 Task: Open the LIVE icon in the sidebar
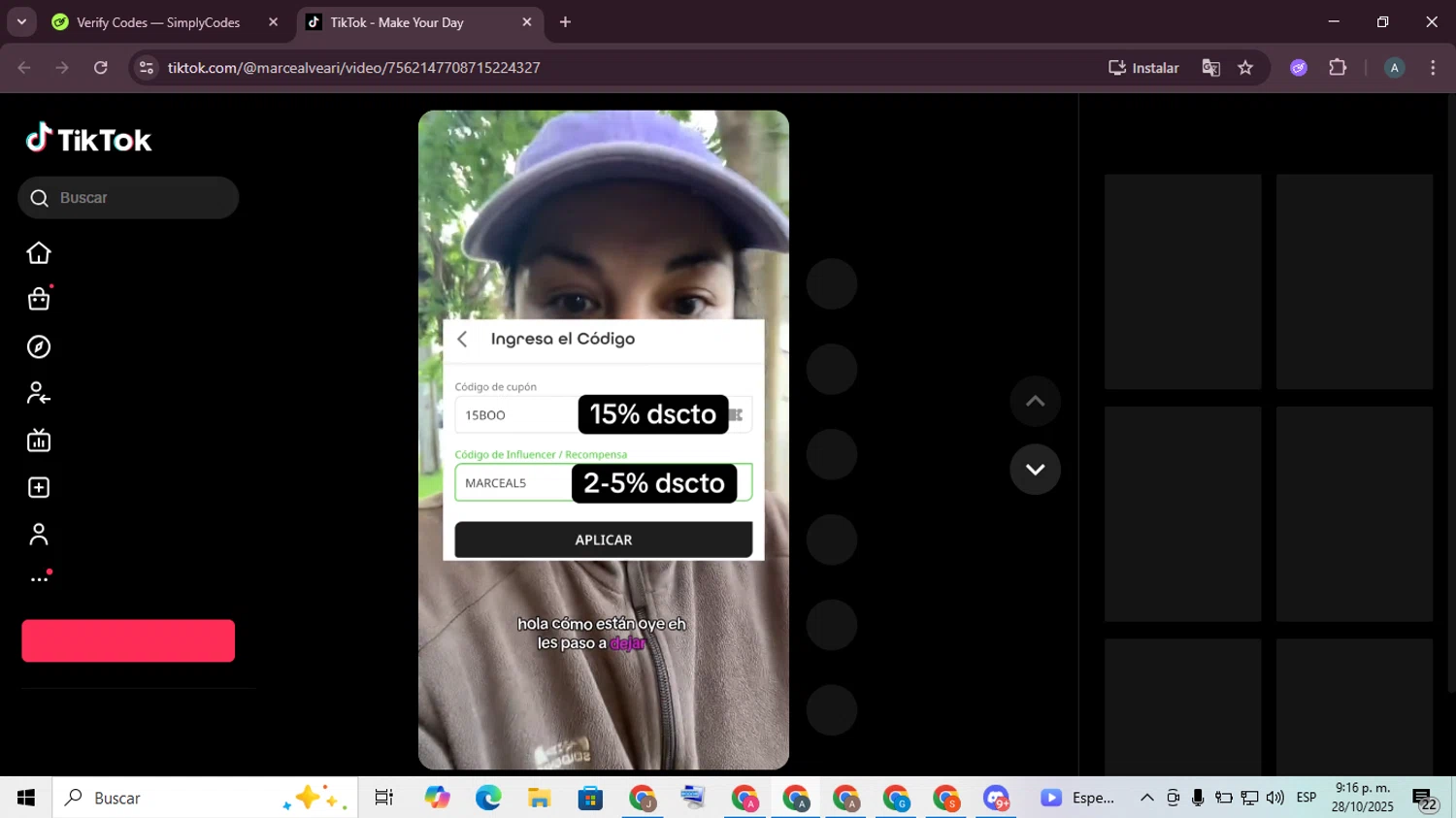(39, 441)
